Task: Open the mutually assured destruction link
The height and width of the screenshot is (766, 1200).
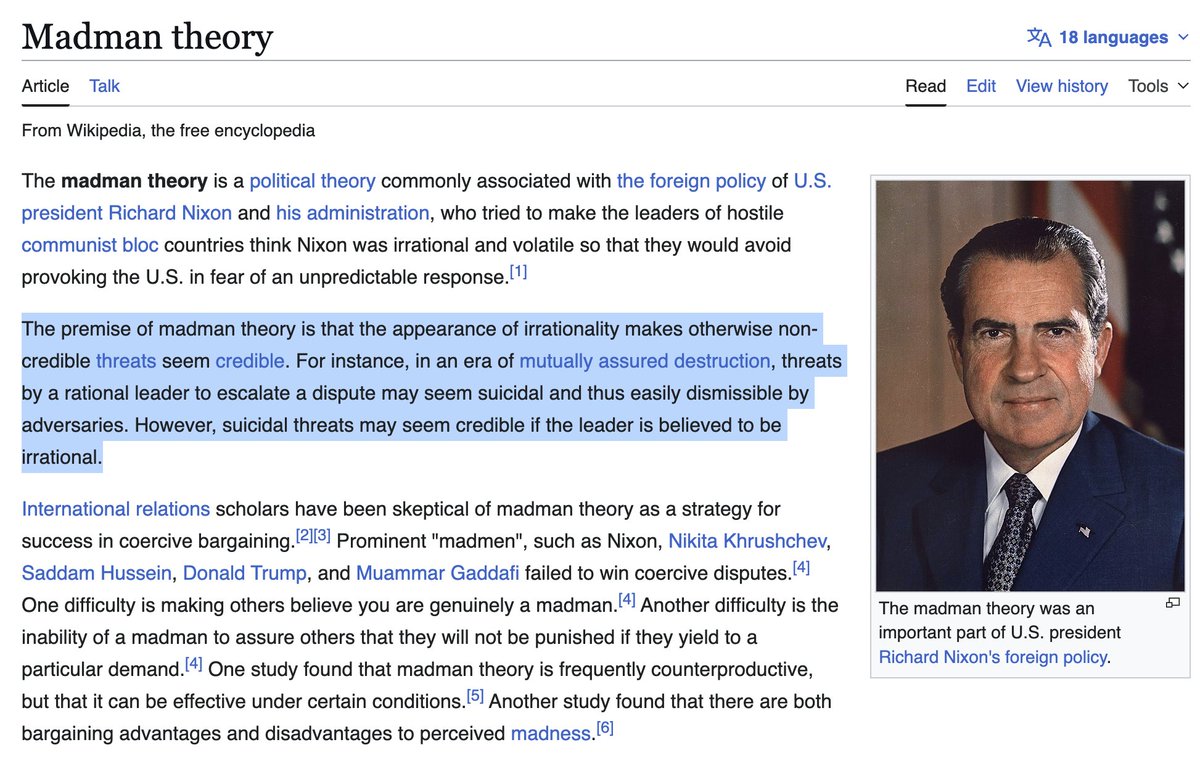Action: (645, 360)
